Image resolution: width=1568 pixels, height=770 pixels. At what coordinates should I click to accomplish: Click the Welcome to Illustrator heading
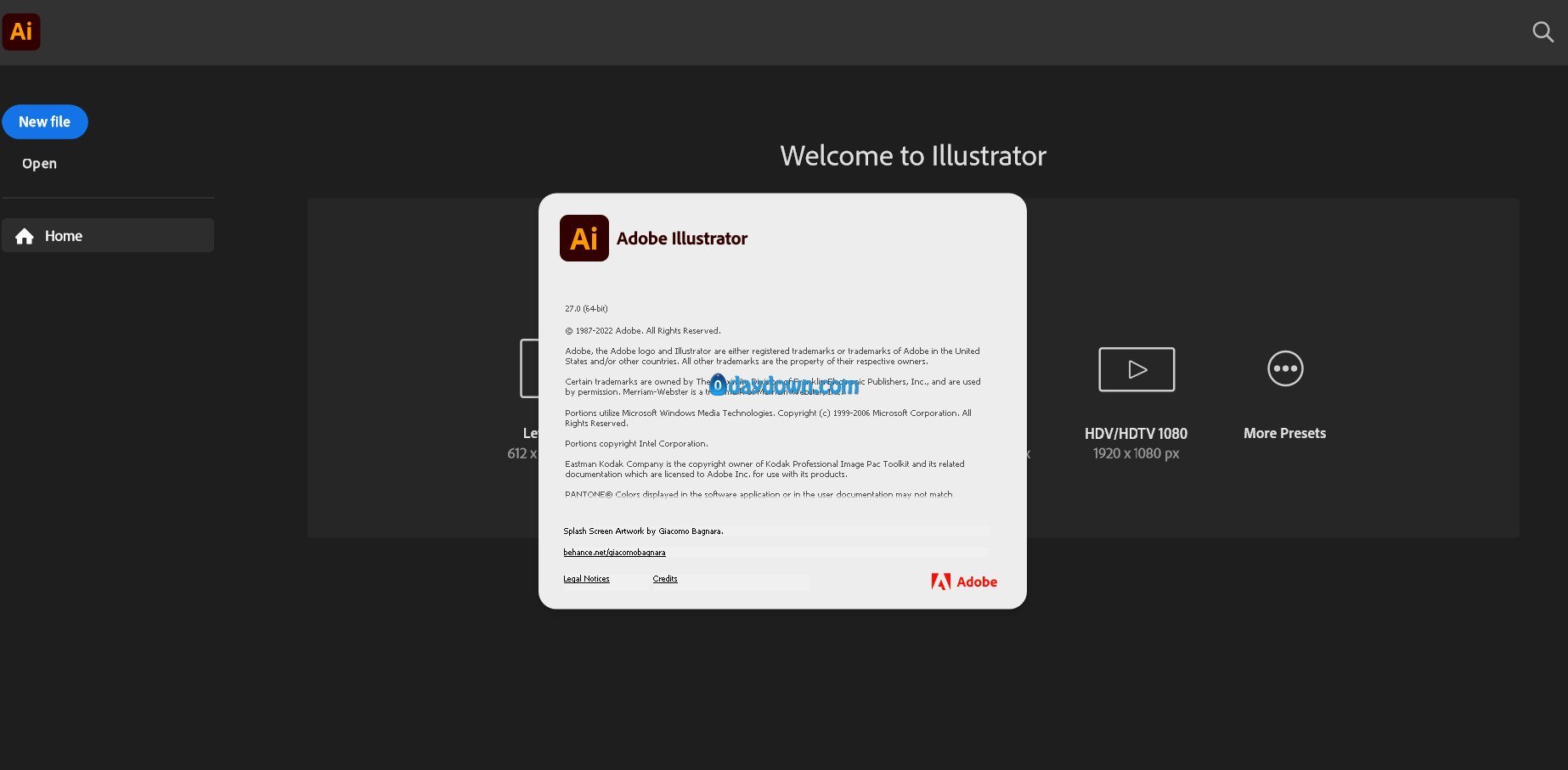pos(913,155)
